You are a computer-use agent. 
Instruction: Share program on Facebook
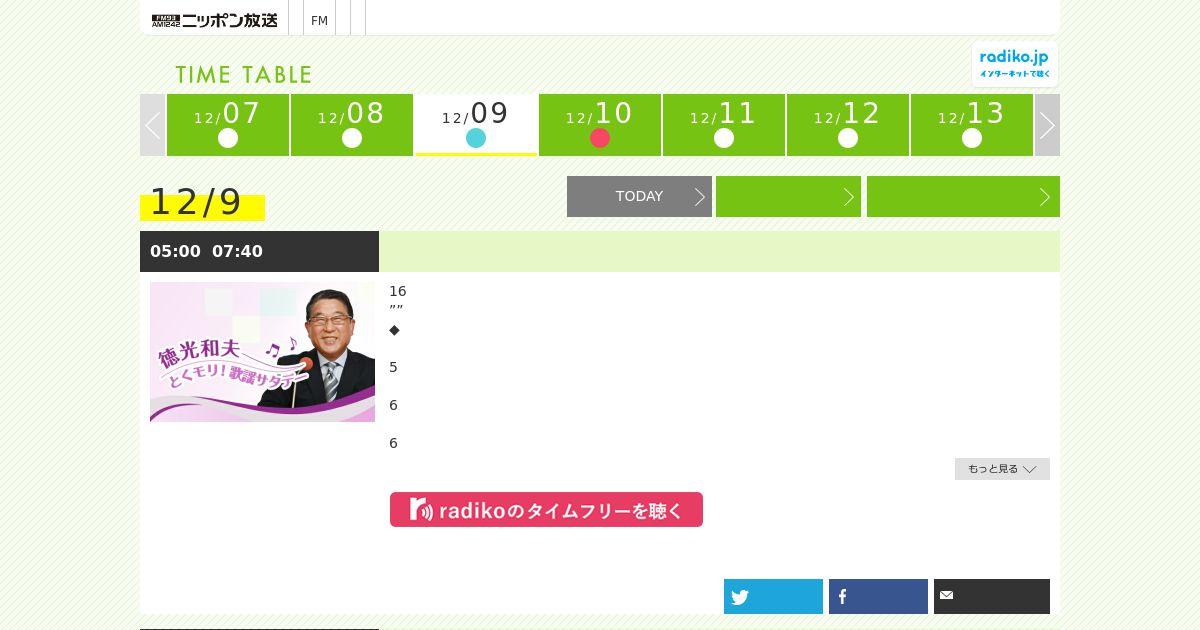(878, 596)
